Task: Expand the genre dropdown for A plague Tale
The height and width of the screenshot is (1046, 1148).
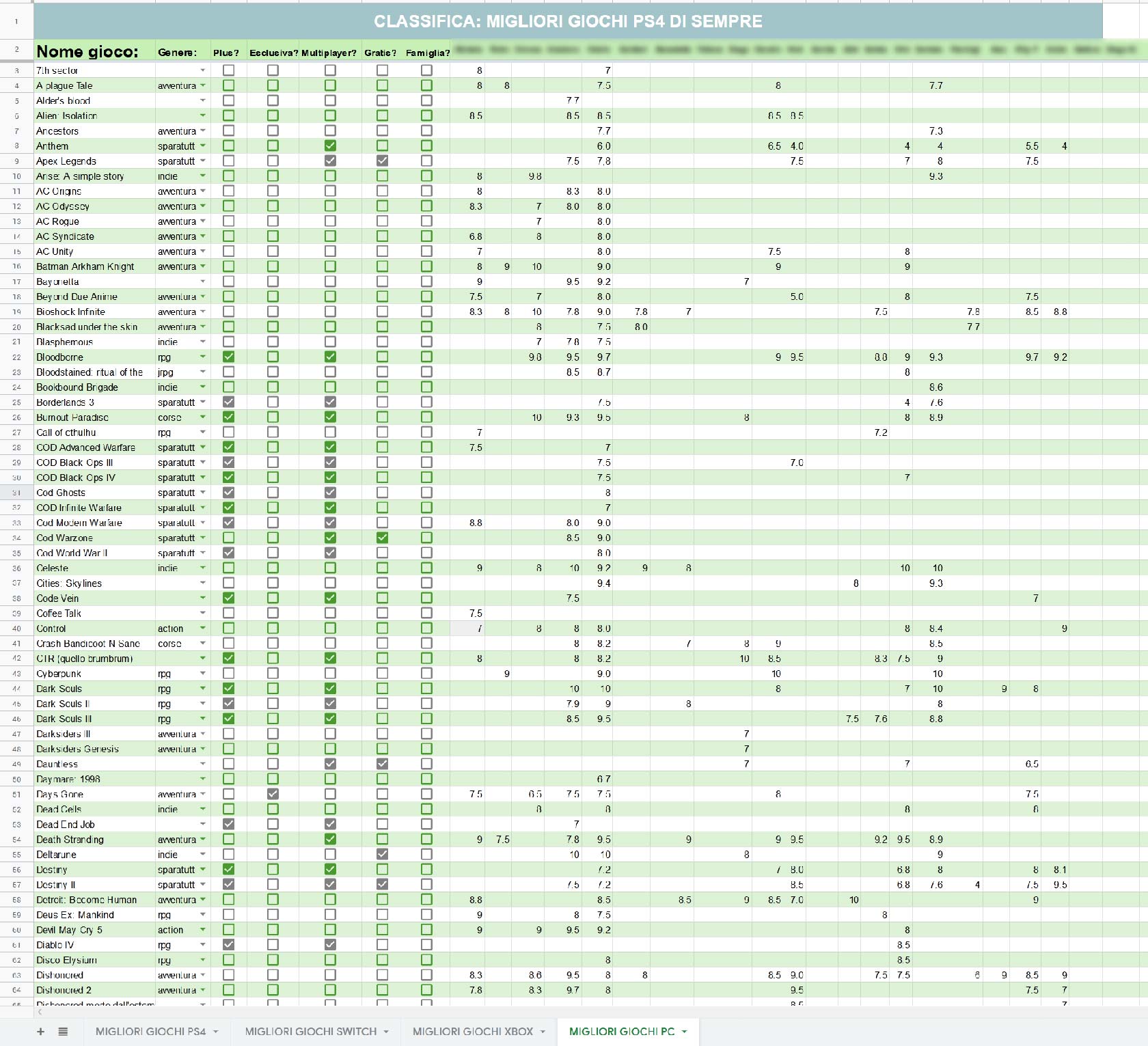Action: tap(203, 85)
